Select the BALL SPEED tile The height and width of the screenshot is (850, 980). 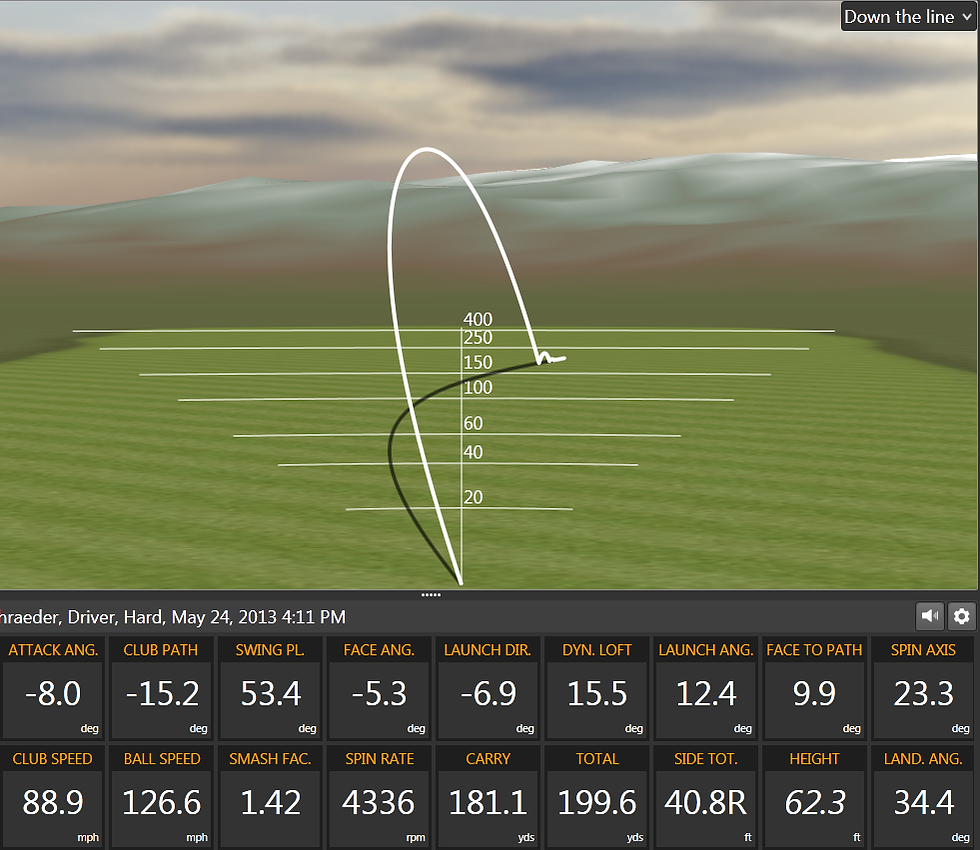click(161, 797)
